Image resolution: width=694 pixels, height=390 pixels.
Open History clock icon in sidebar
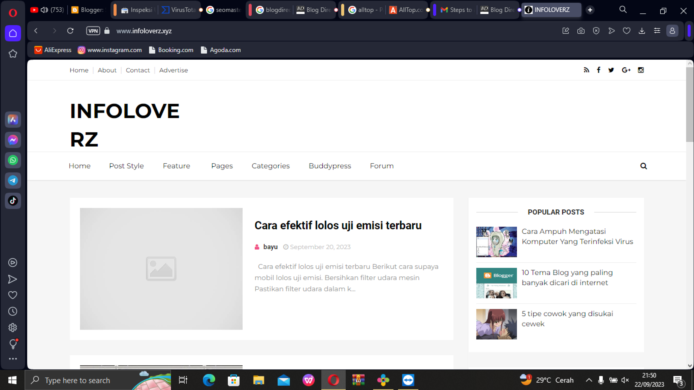pos(13,312)
